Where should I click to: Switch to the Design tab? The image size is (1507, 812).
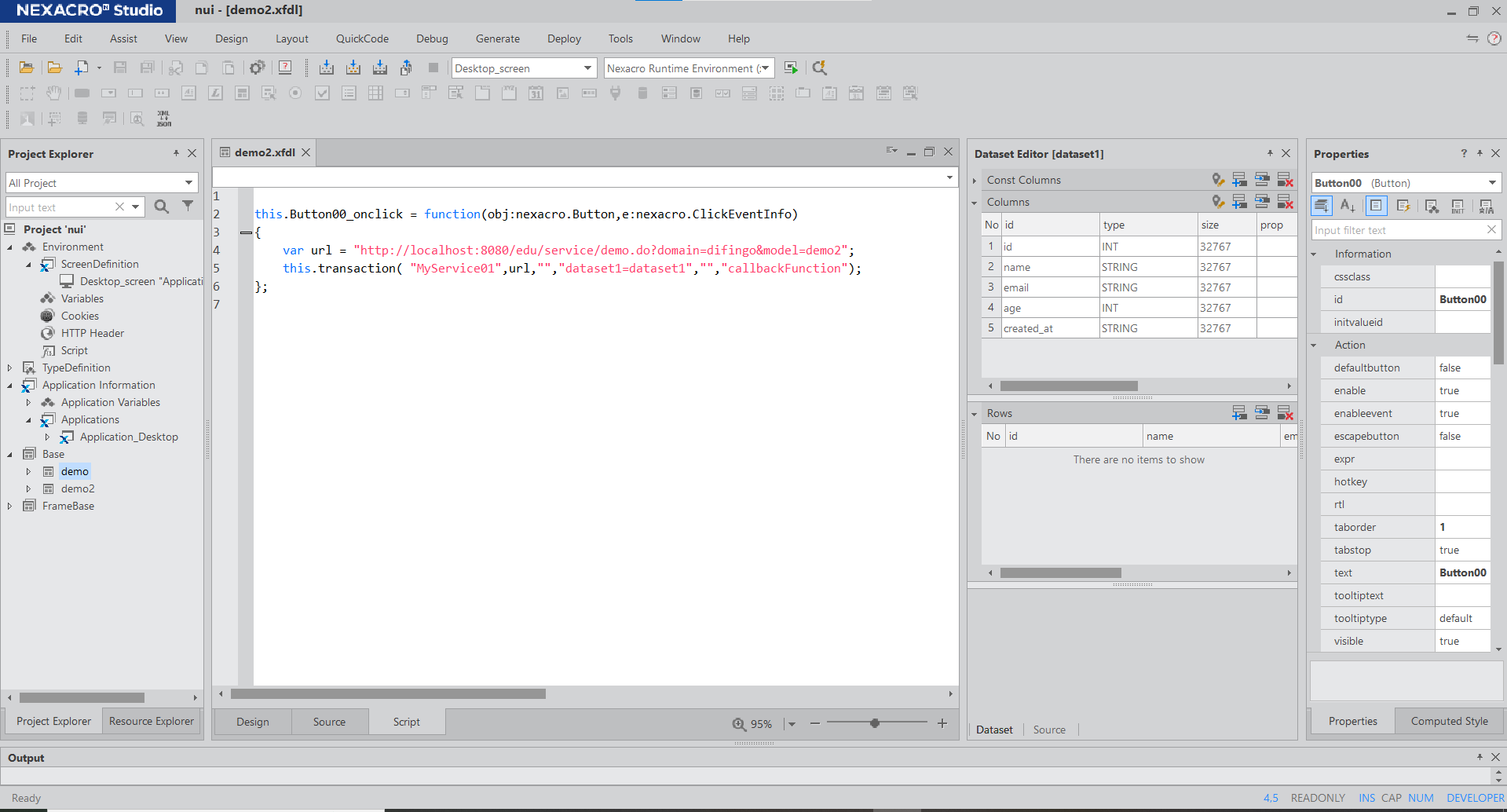252,722
